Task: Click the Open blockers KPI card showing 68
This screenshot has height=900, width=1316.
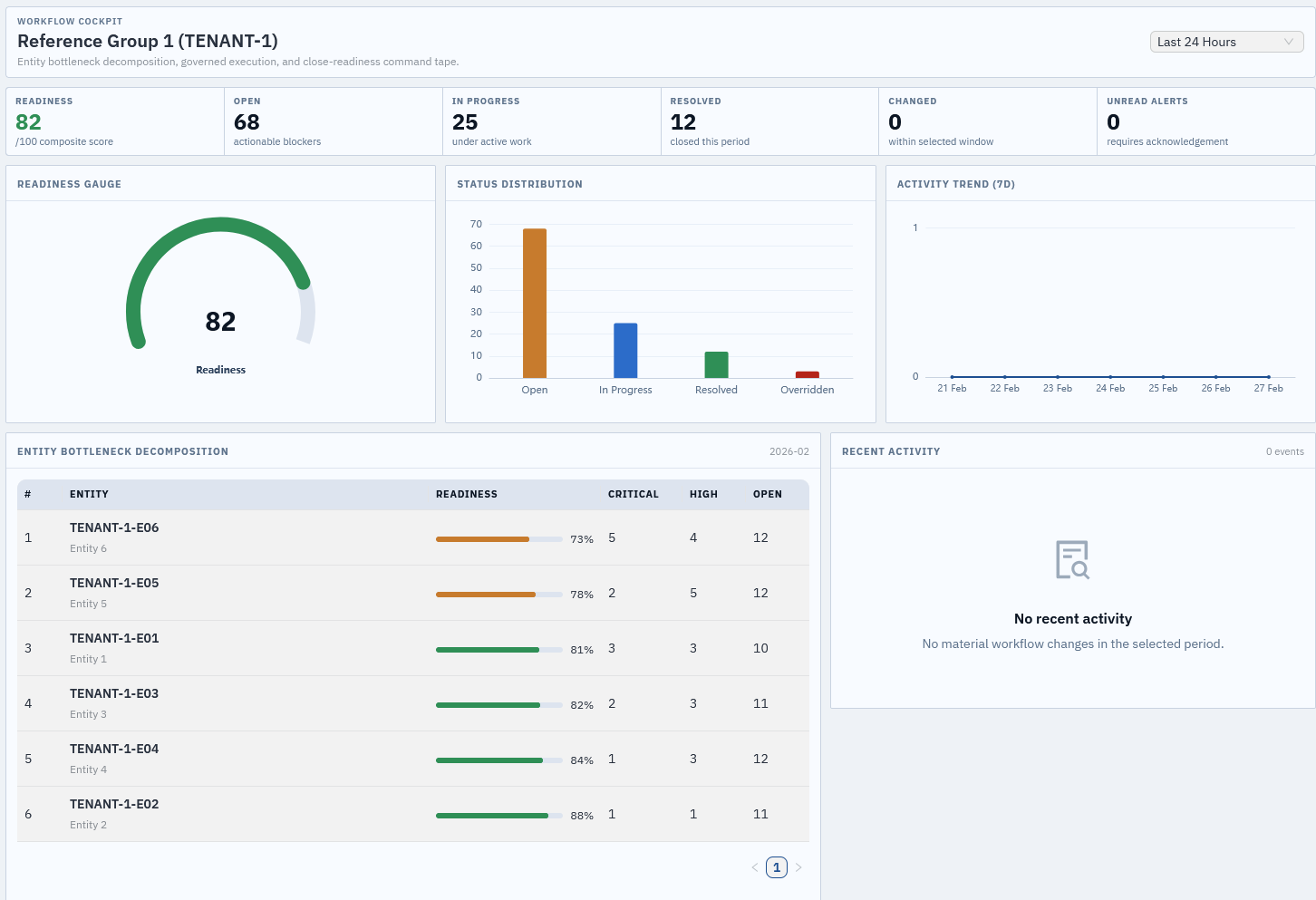Action: (x=333, y=121)
